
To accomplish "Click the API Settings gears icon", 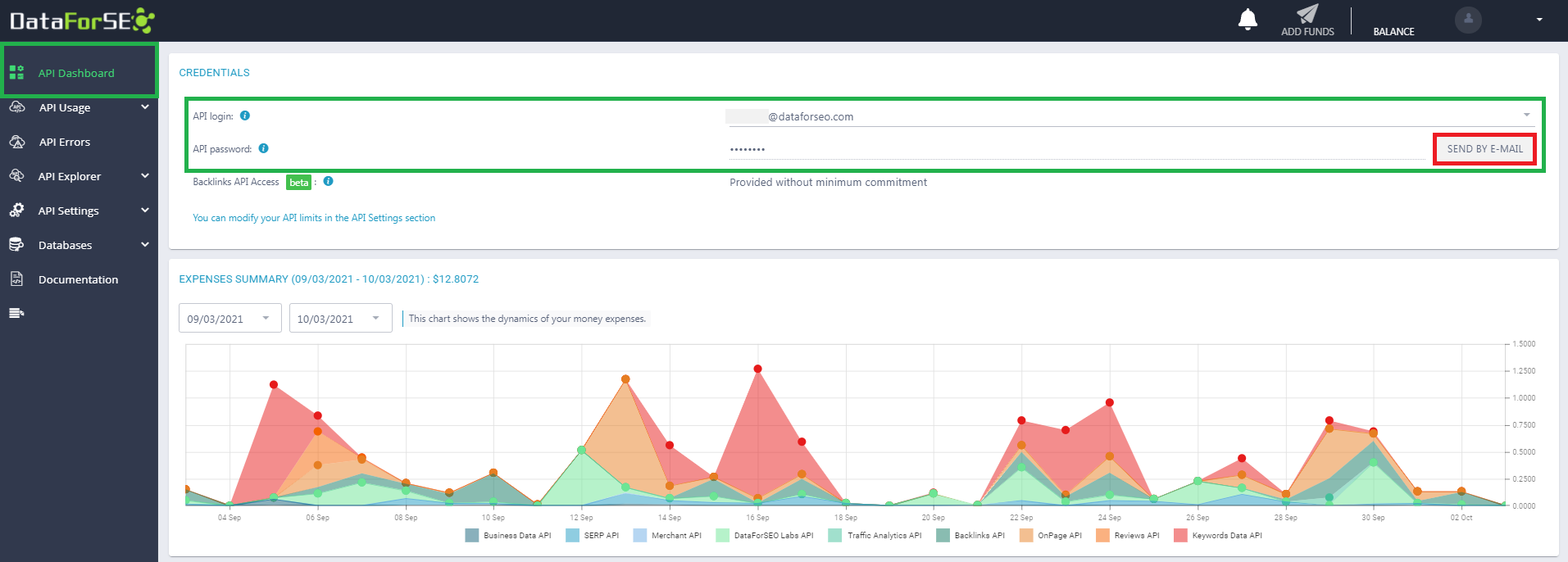I will (x=16, y=211).
